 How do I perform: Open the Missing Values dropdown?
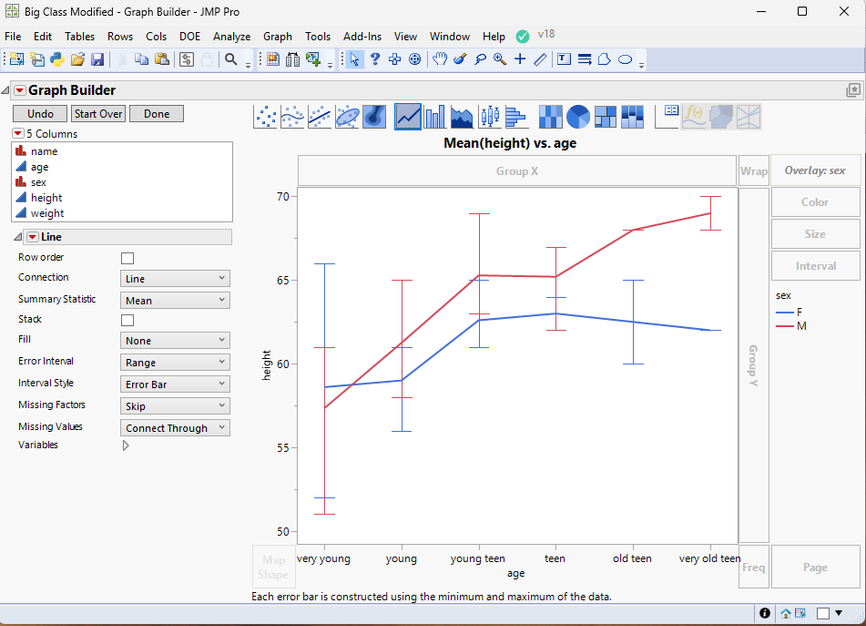175,428
